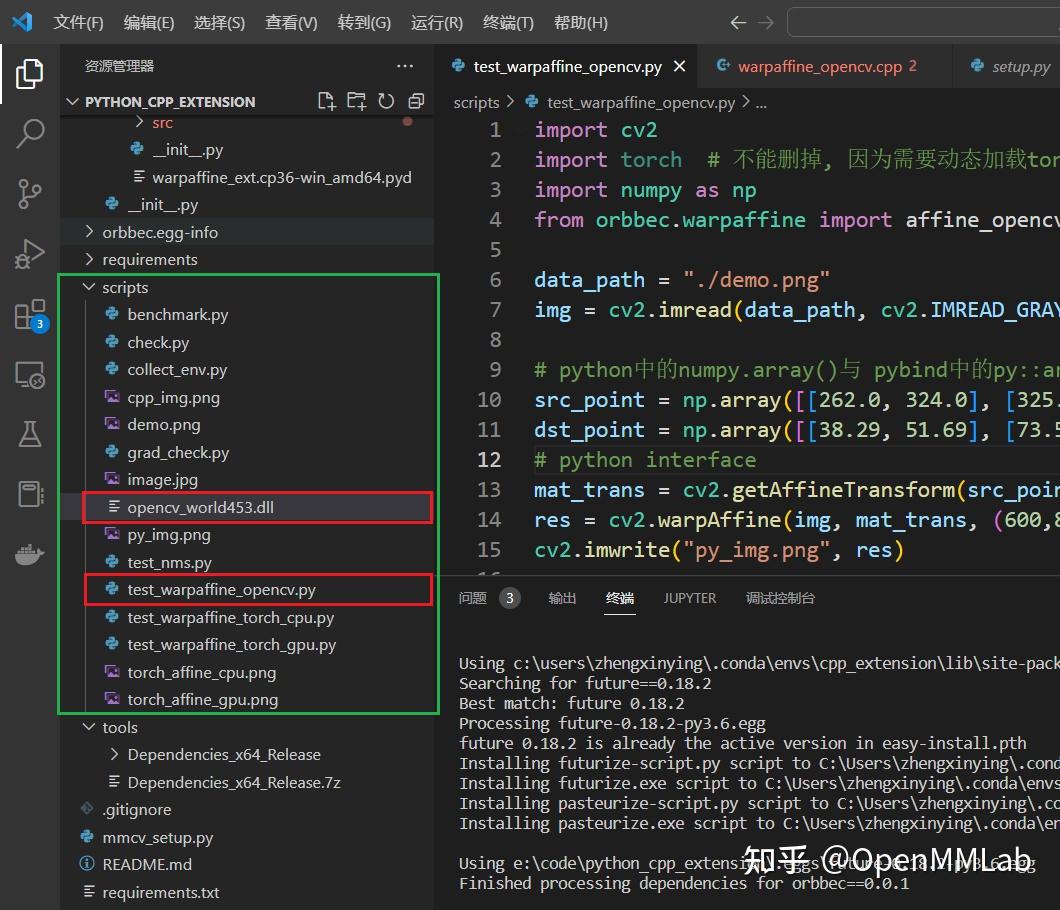
Task: Collapse the scripts folder
Action: pyautogui.click(x=125, y=287)
